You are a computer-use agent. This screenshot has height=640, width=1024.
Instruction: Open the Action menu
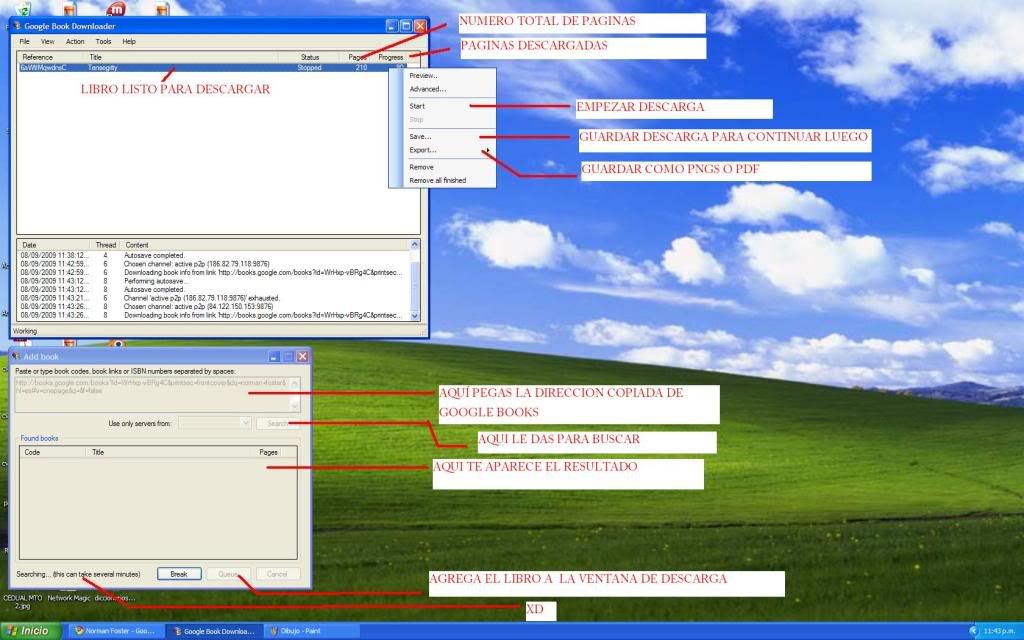[75, 41]
